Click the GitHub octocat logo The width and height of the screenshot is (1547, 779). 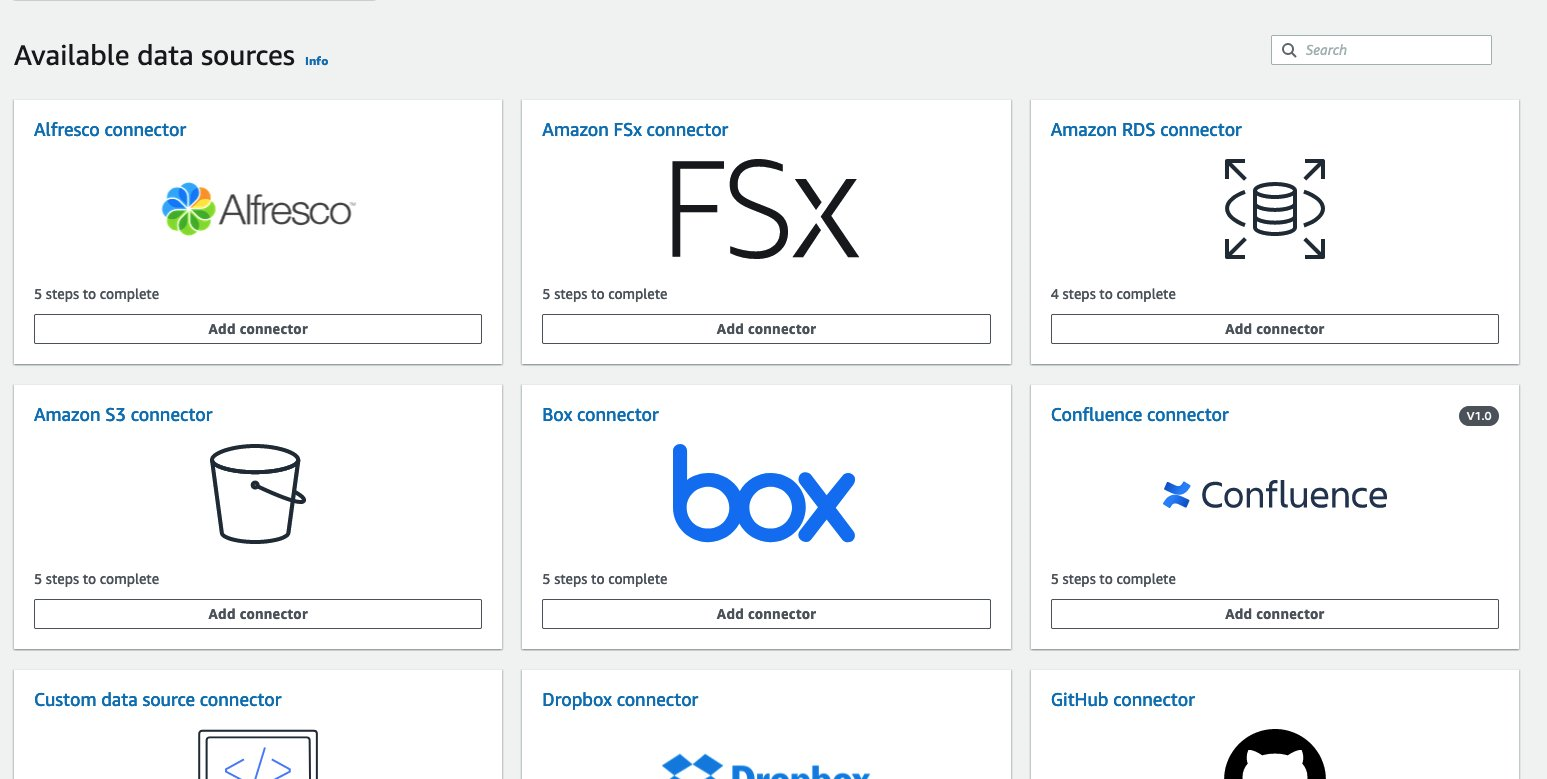coord(1275,755)
